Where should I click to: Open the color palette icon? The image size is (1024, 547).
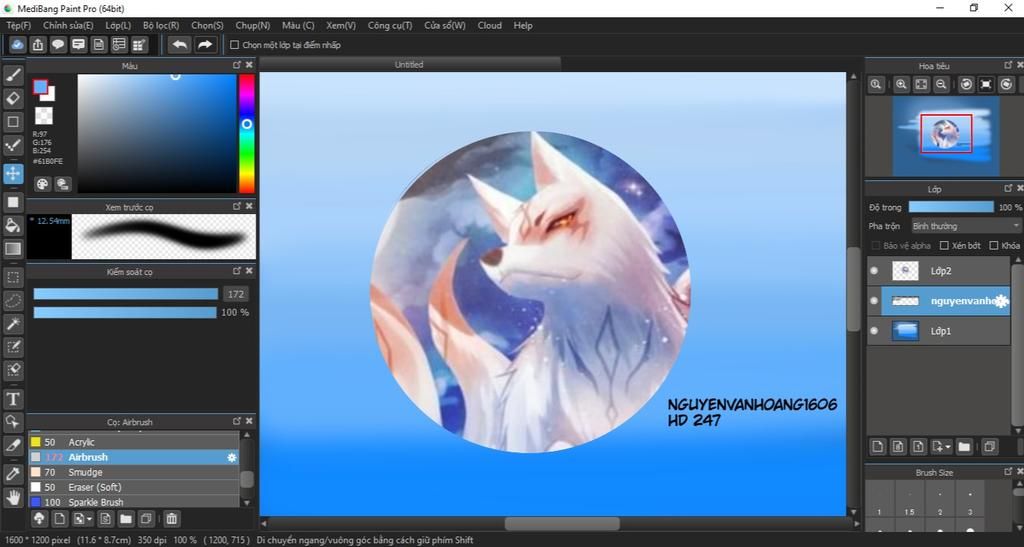pyautogui.click(x=42, y=184)
